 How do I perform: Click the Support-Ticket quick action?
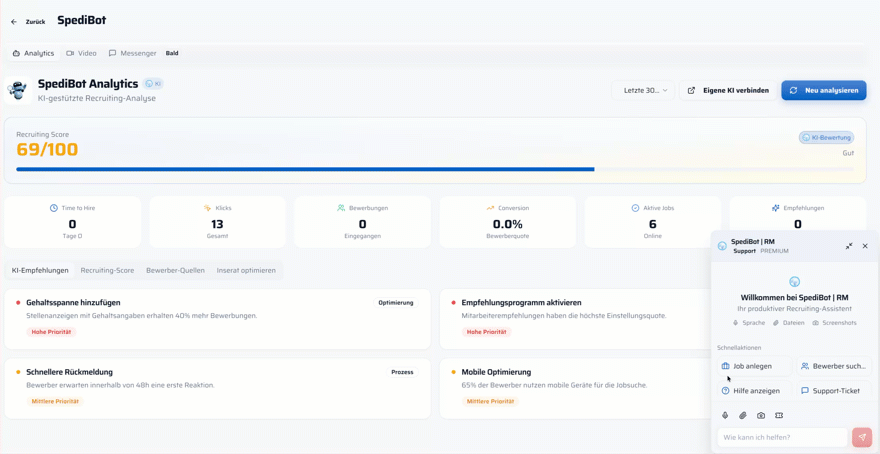(x=834, y=391)
